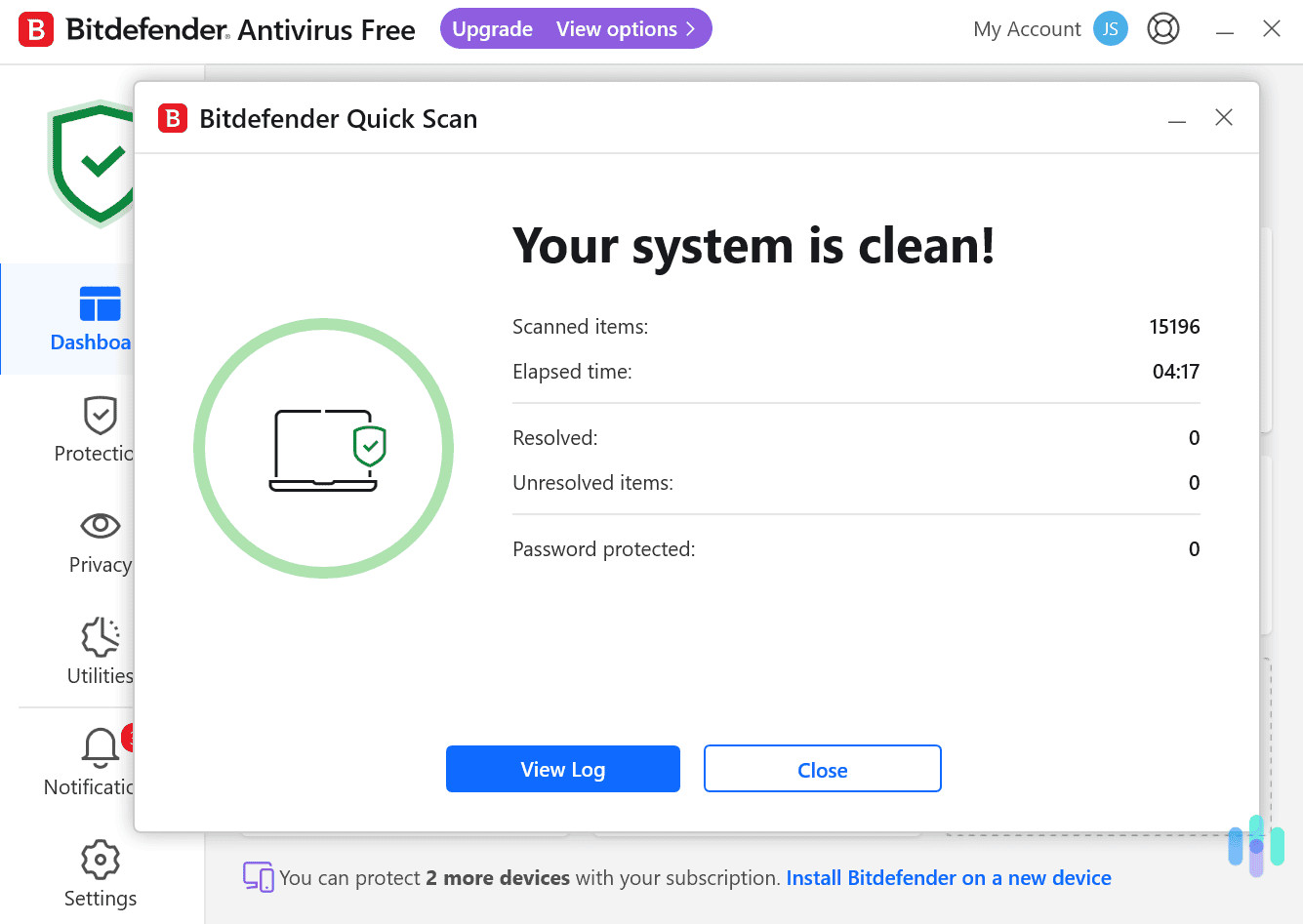Click the Upgrade button
This screenshot has height=924, width=1303.
click(x=492, y=28)
